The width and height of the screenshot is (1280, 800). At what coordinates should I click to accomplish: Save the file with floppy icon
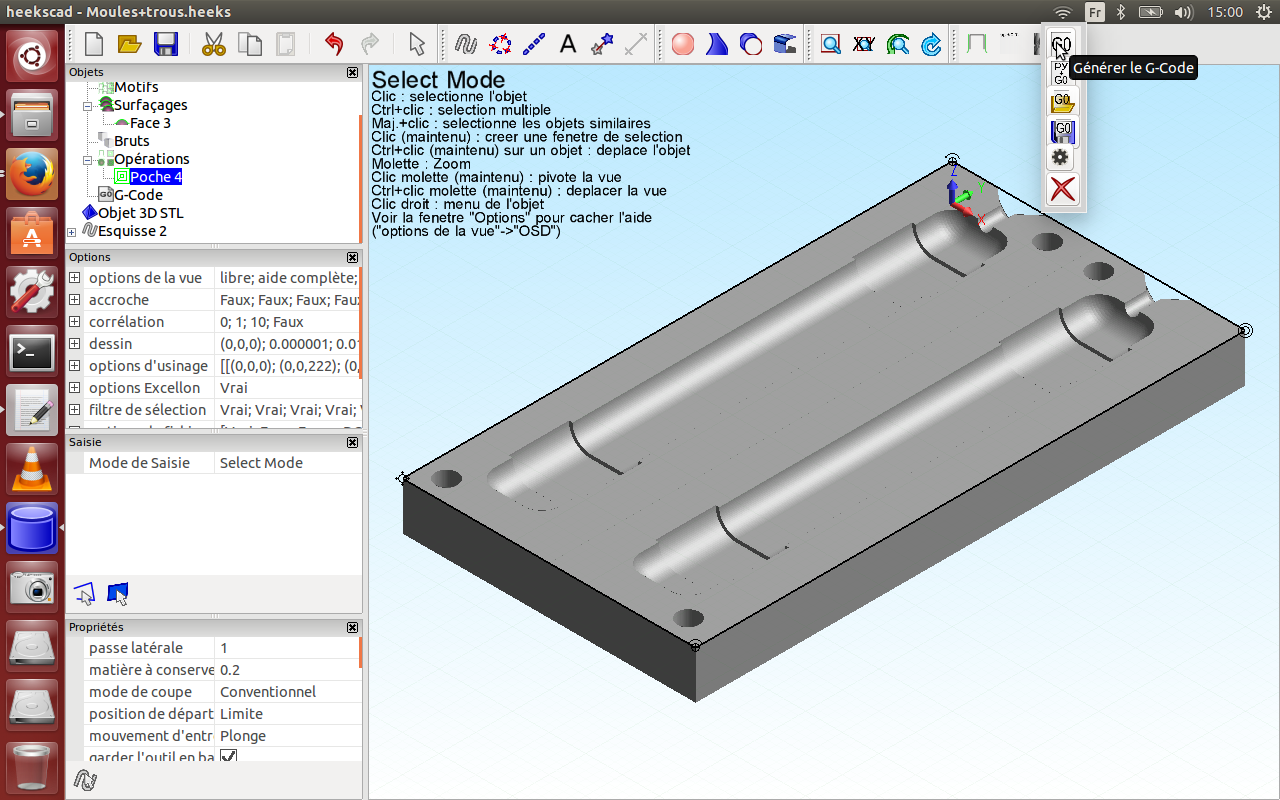click(165, 44)
